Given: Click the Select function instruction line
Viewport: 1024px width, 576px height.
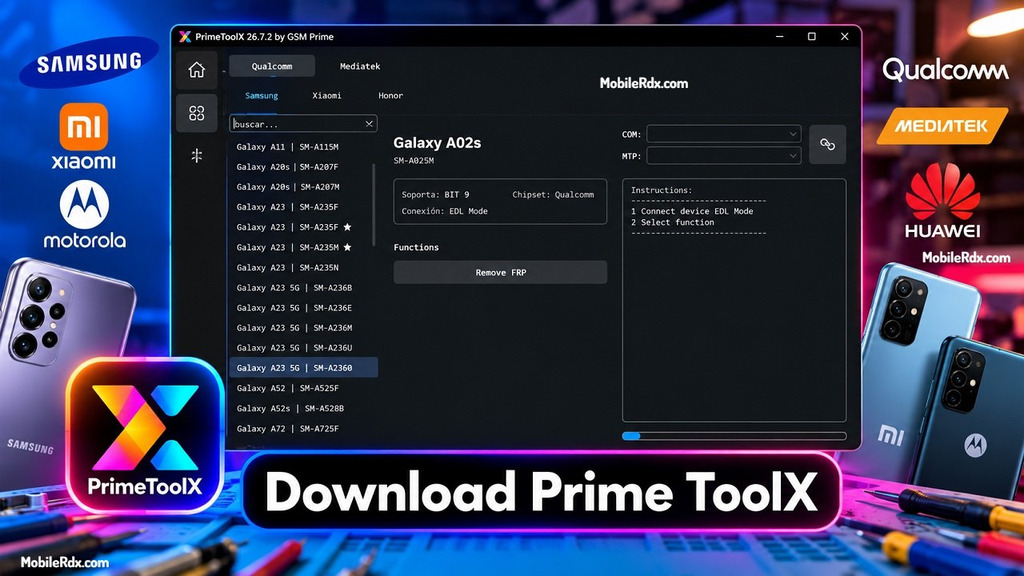Looking at the screenshot, I should tap(673, 222).
